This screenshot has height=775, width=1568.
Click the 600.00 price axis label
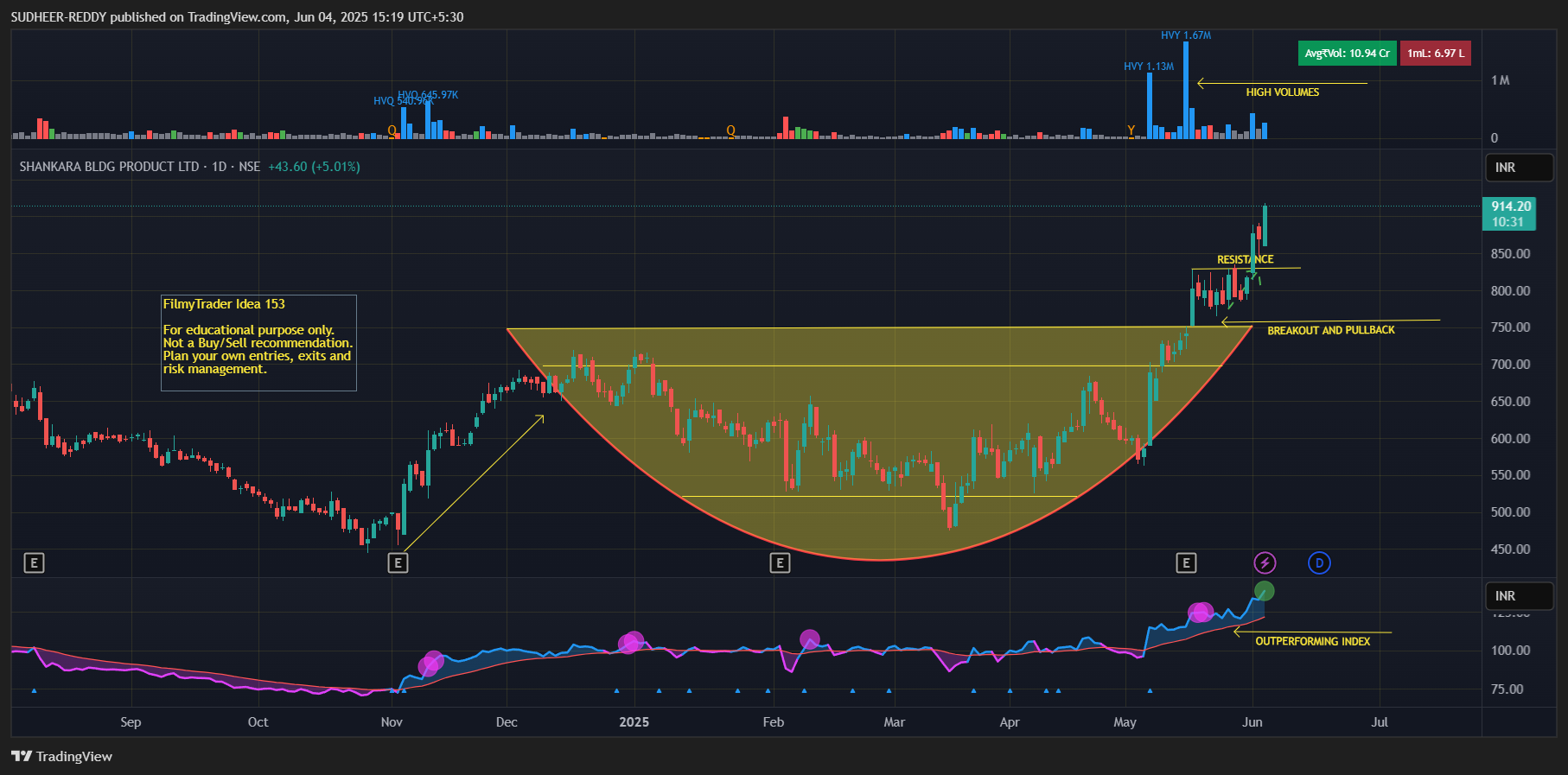point(1510,439)
